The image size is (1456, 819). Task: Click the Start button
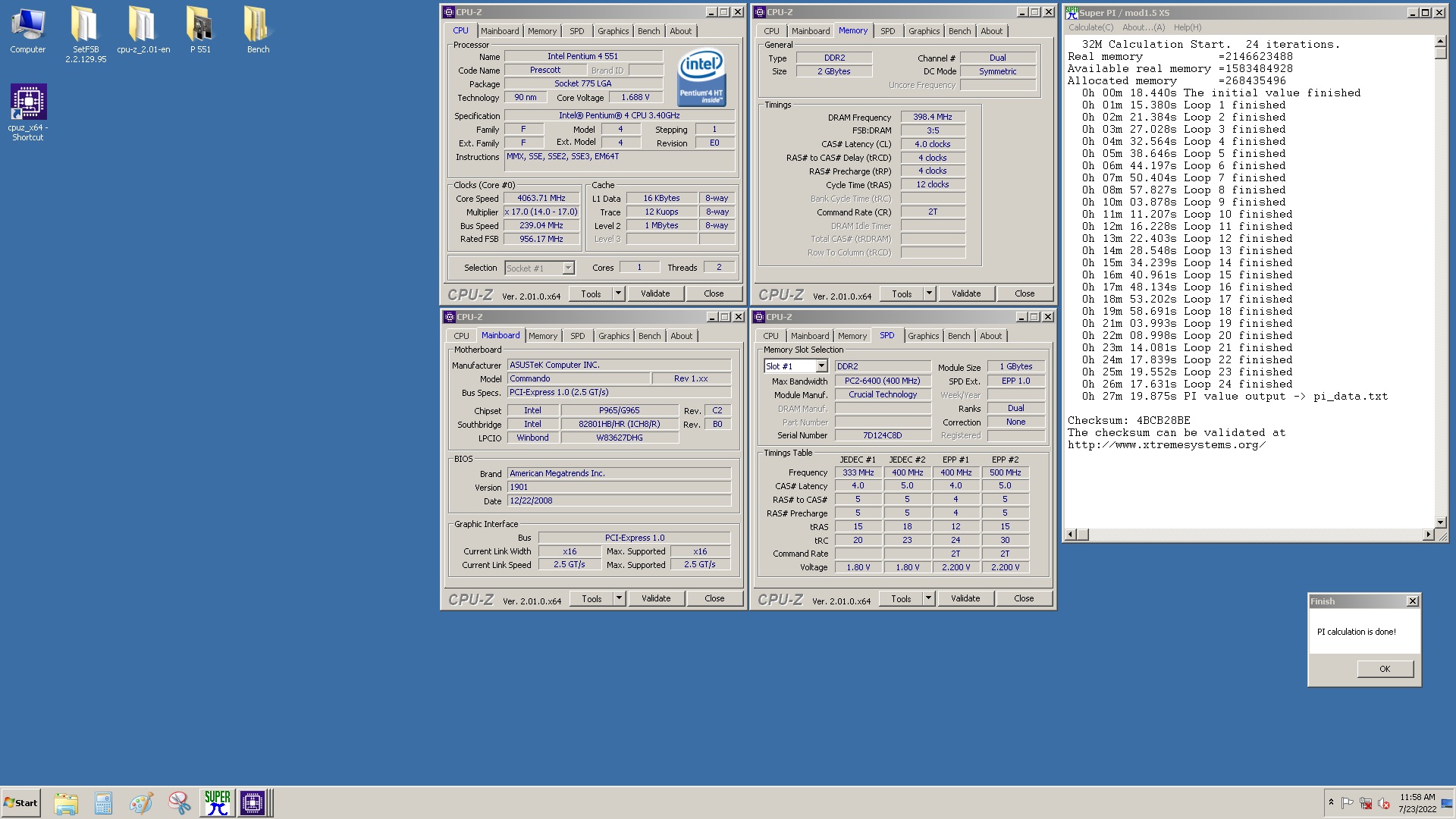point(20,803)
